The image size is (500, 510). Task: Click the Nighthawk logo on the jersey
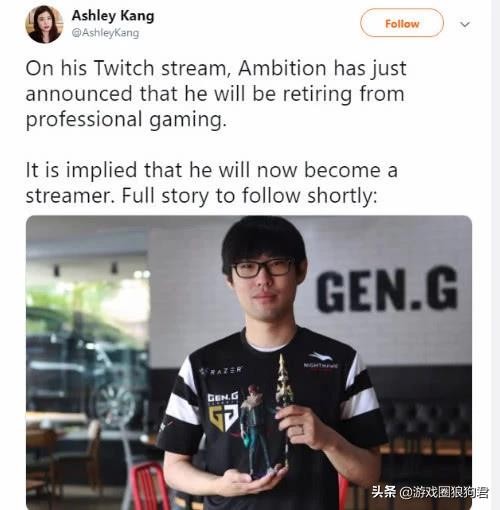tap(321, 361)
